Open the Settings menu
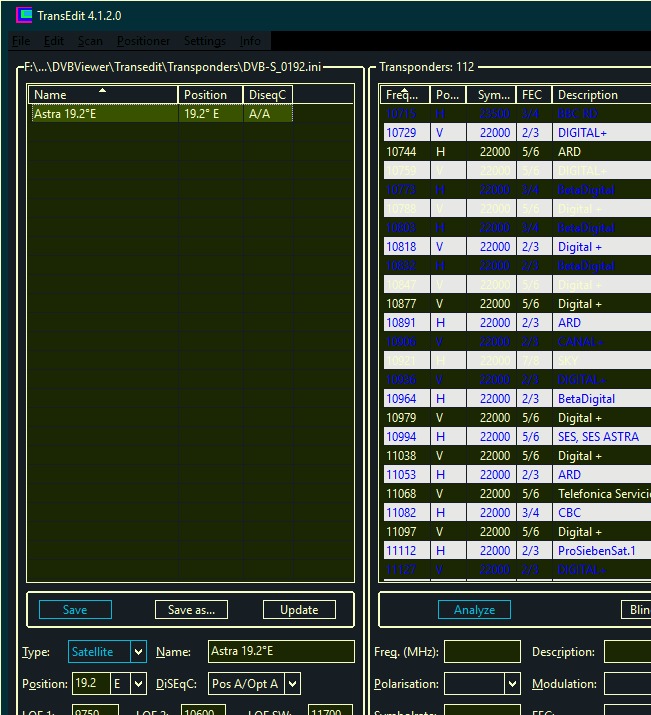This screenshot has height=715, width=651. (204, 41)
